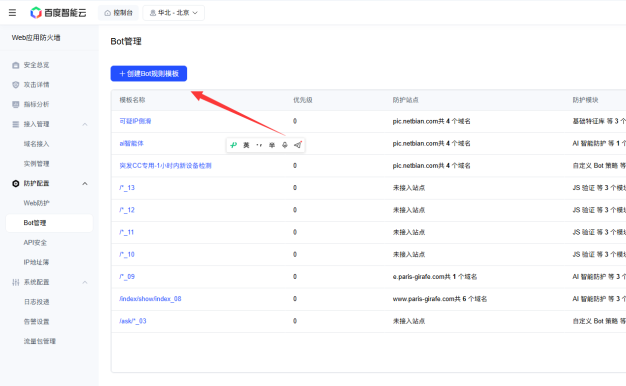Click the 优先级 column header
626x386 pixels.
click(303, 100)
